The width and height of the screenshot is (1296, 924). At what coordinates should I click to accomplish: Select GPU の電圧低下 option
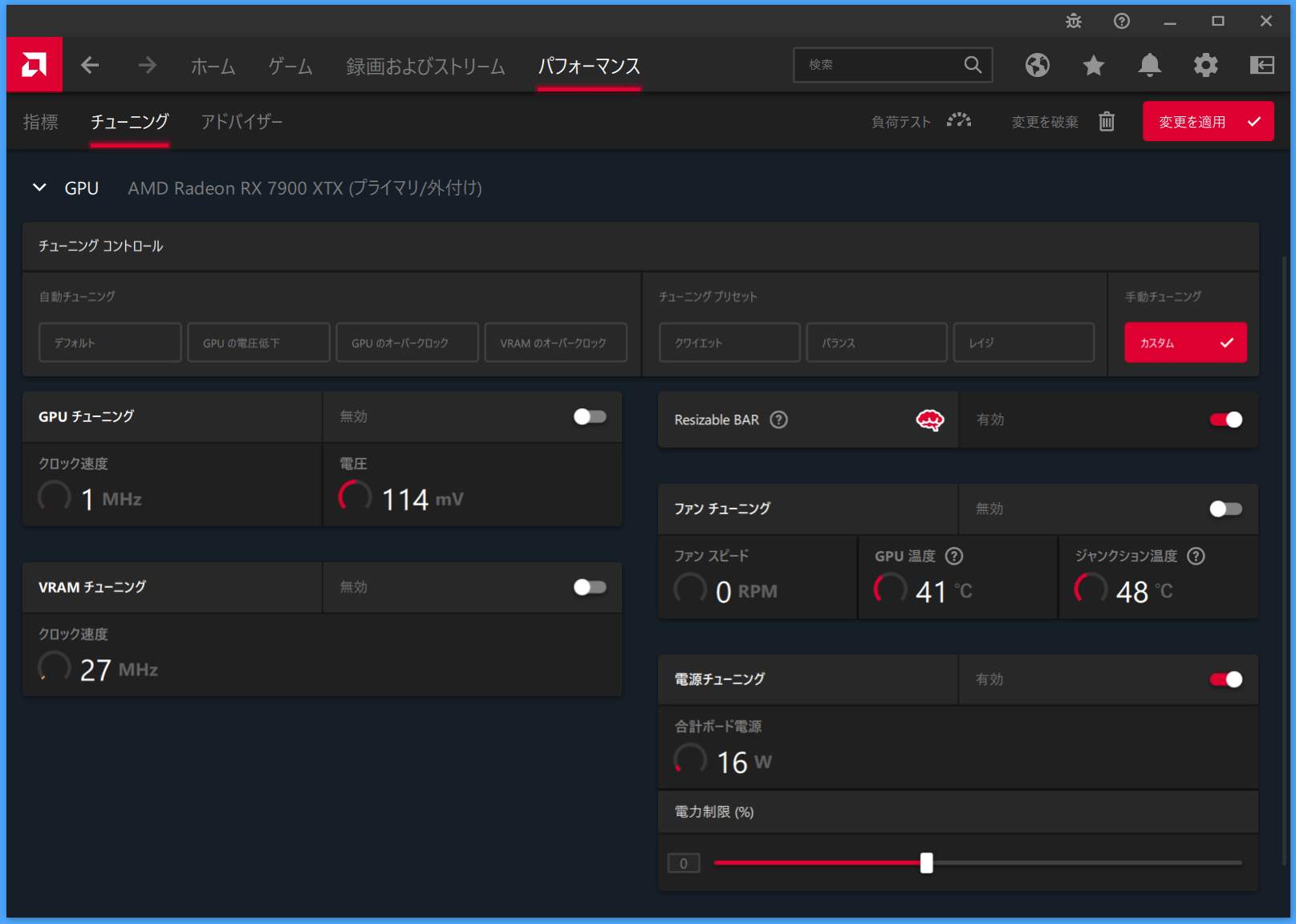point(258,342)
